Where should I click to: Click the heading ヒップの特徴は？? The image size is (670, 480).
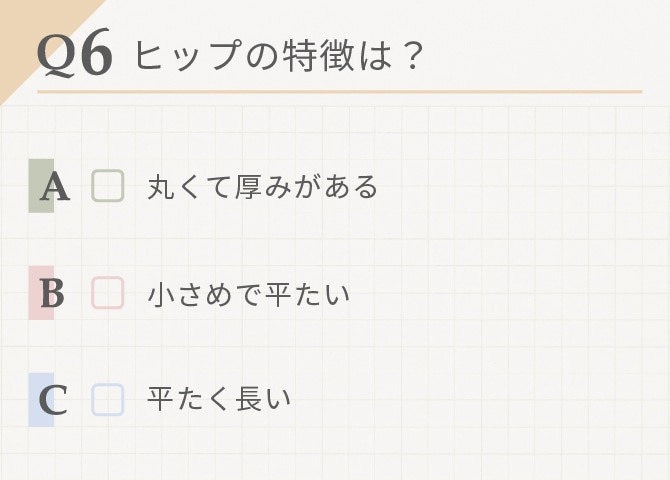[279, 56]
